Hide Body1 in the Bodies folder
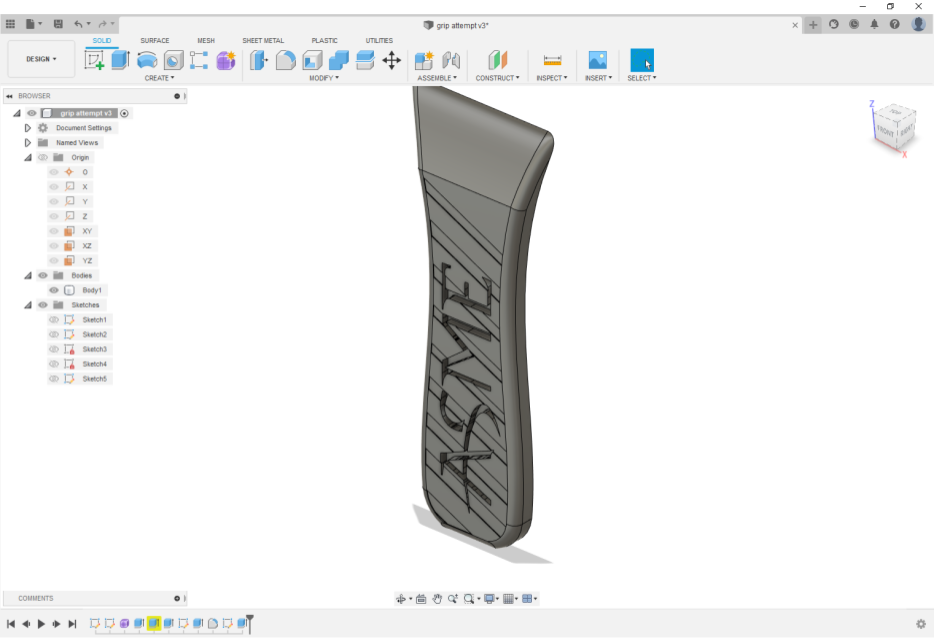This screenshot has height=638, width=934. coord(54,290)
